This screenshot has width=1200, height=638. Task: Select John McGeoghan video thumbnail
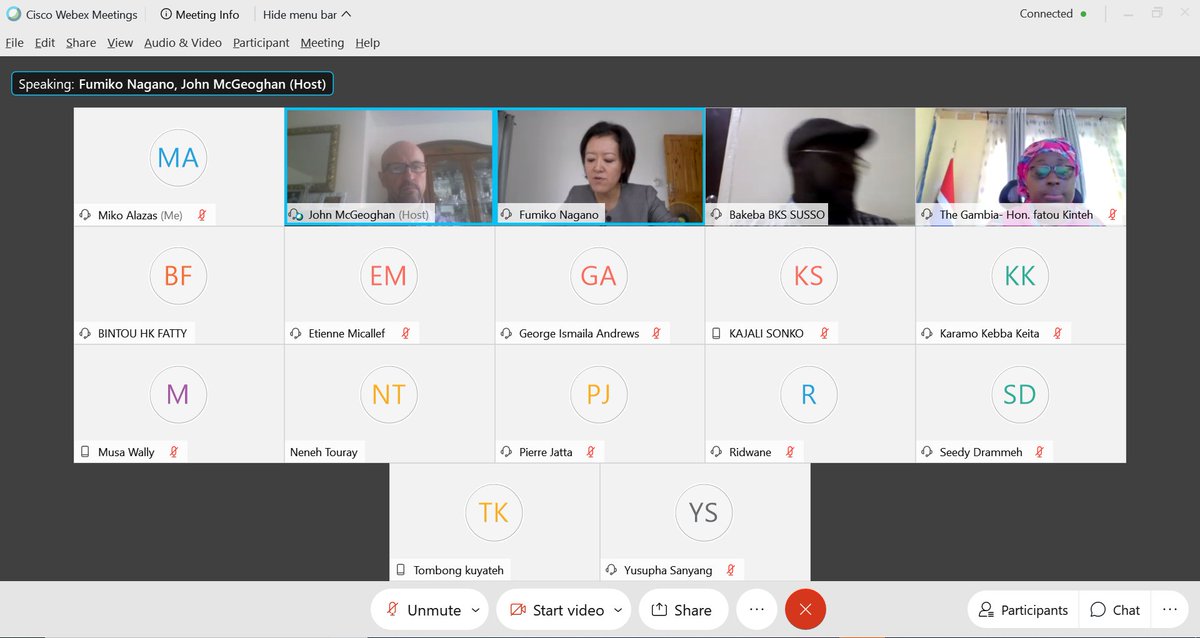click(389, 166)
